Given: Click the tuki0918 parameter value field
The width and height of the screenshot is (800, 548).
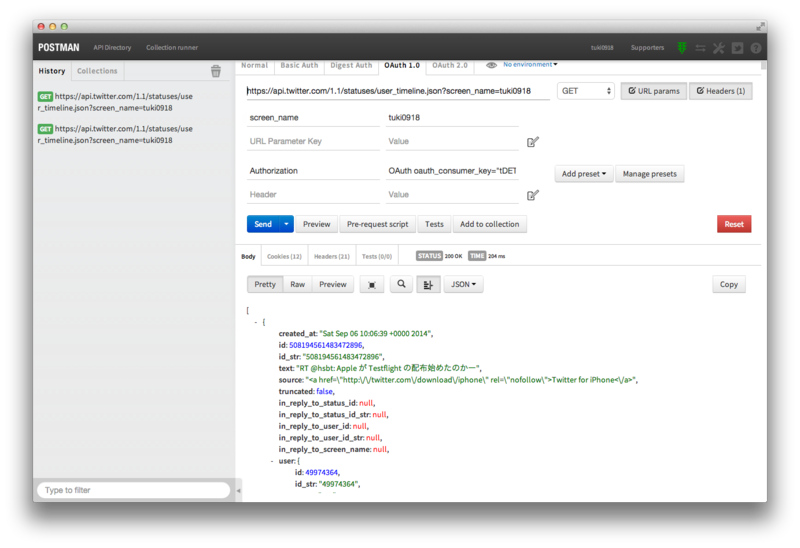Looking at the screenshot, I should [452, 118].
